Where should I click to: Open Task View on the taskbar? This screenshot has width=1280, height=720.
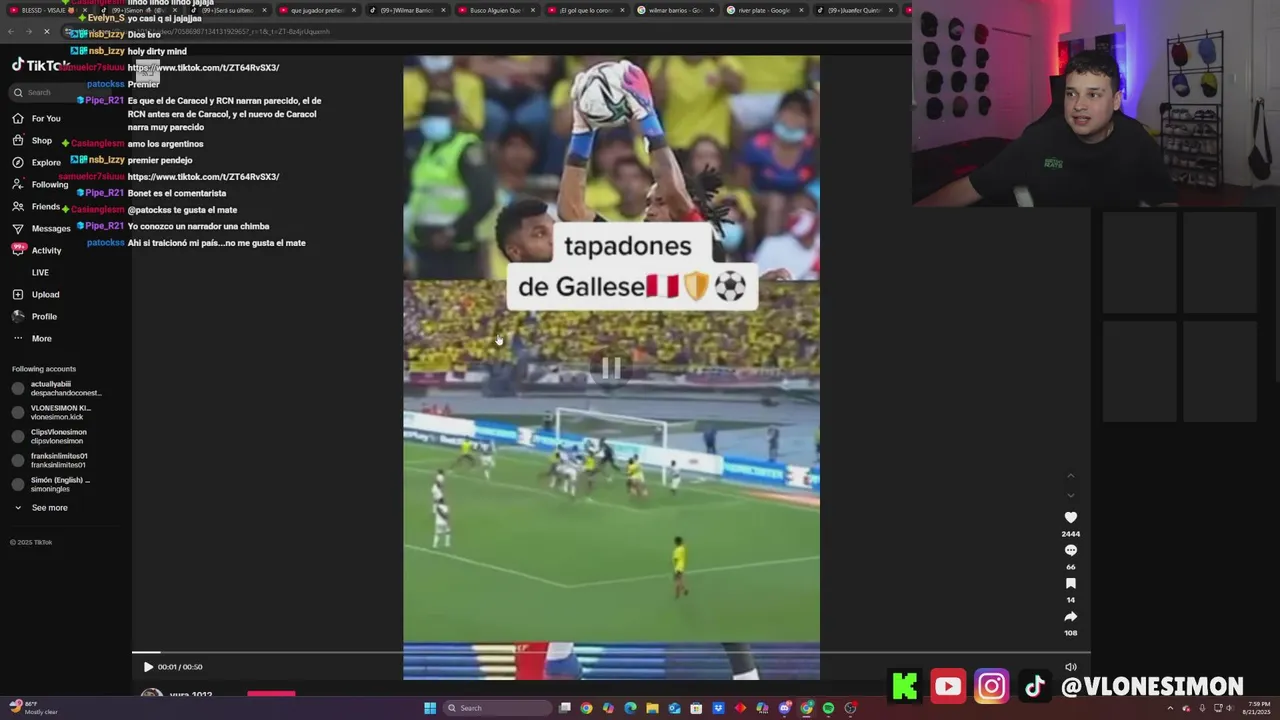[x=565, y=708]
